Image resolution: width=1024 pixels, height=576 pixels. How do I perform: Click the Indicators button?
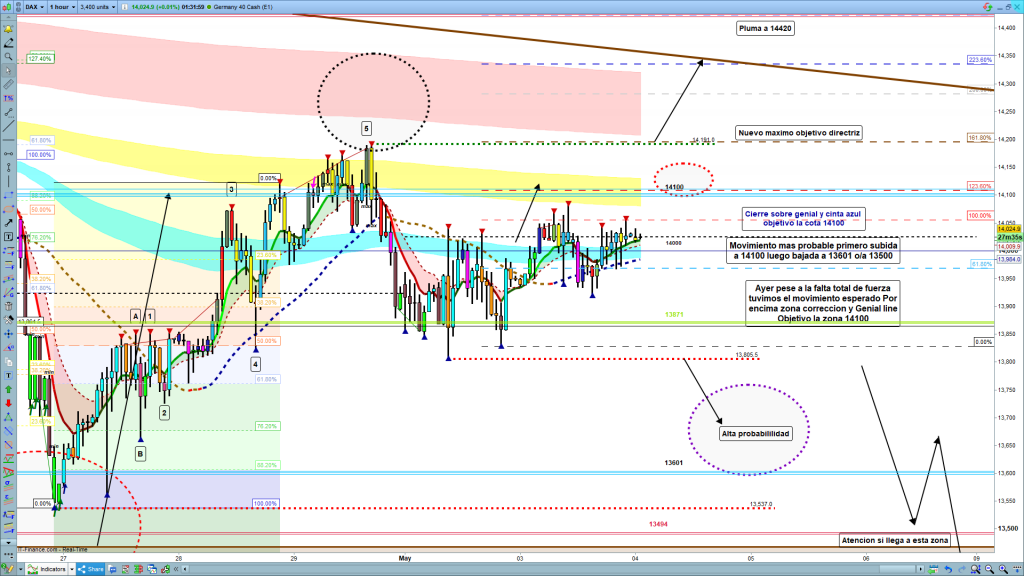[x=50, y=568]
